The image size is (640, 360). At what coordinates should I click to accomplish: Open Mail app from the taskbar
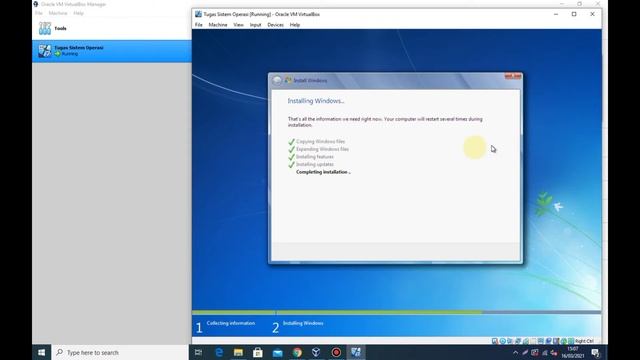point(278,352)
